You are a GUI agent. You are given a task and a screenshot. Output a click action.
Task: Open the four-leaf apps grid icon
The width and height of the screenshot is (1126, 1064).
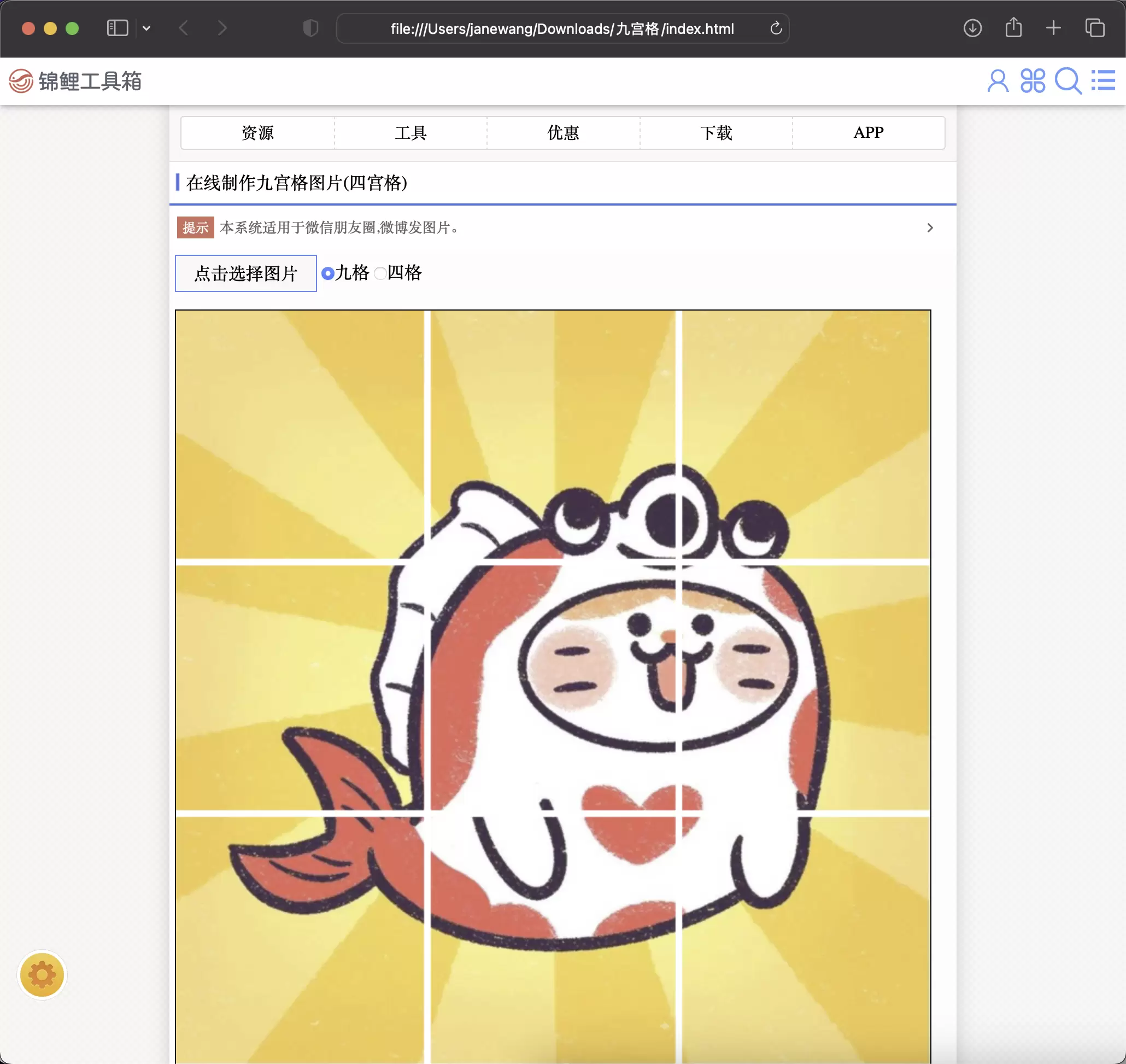tap(1033, 80)
